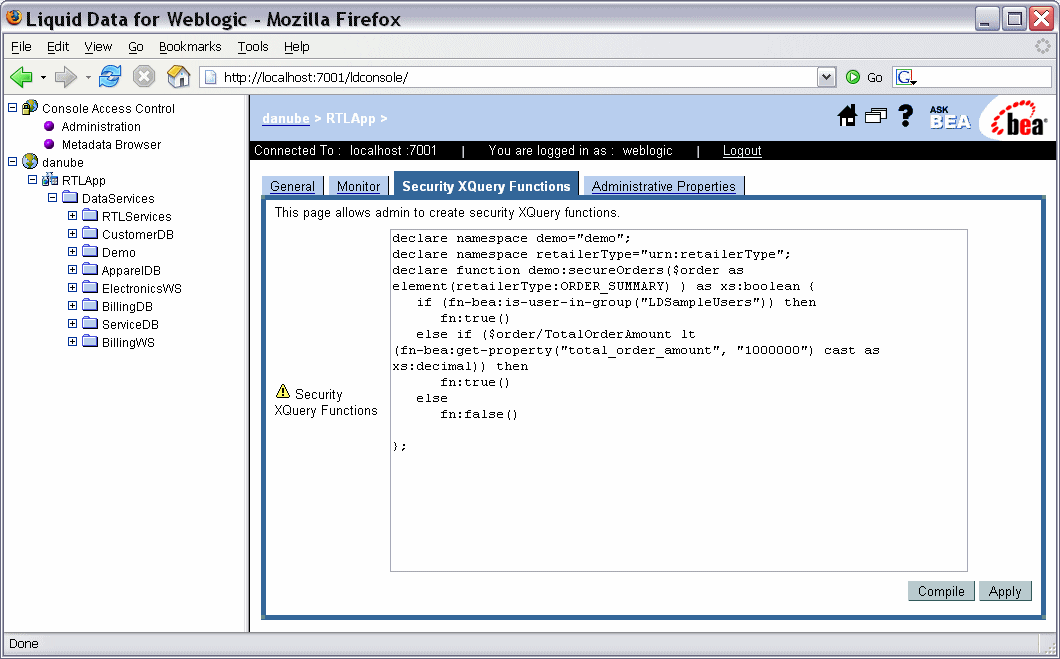Viewport: 1060px width, 659px height.
Task: Select the Administration purple bullet icon
Action: pos(49,126)
